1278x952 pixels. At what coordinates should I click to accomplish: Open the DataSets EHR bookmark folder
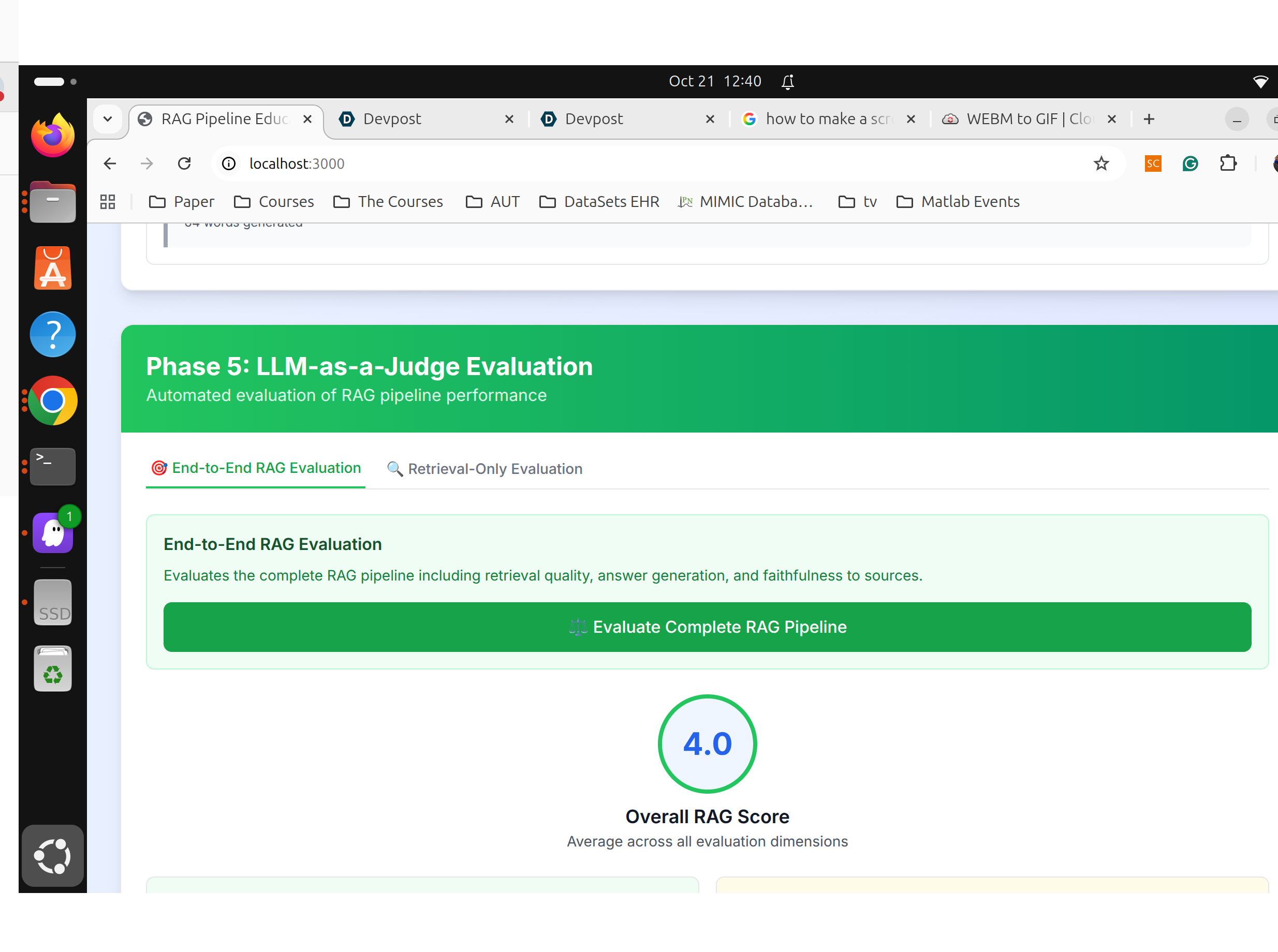coord(599,202)
